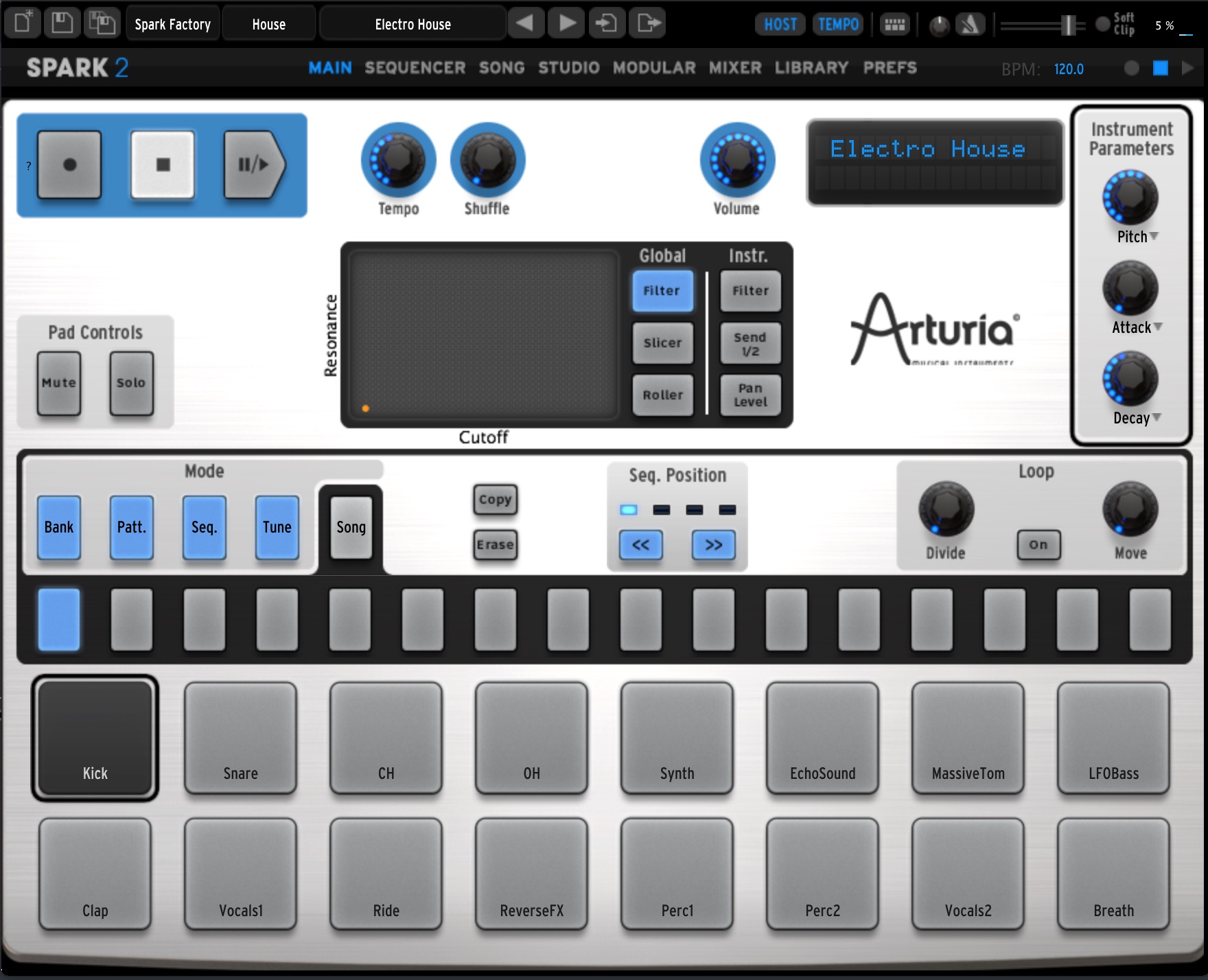Trigger the LFOBass pad
The height and width of the screenshot is (980, 1208).
(x=1113, y=738)
